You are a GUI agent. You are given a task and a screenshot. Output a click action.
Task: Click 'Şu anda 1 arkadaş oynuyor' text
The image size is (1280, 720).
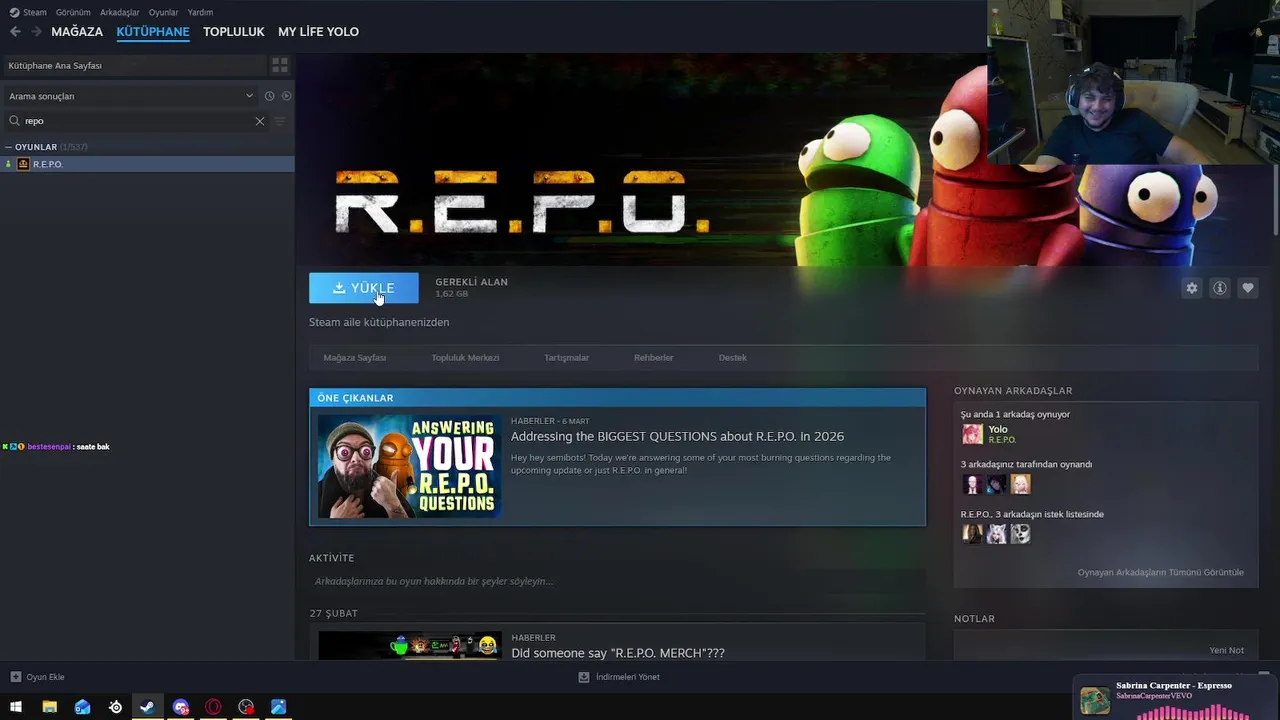[1015, 414]
